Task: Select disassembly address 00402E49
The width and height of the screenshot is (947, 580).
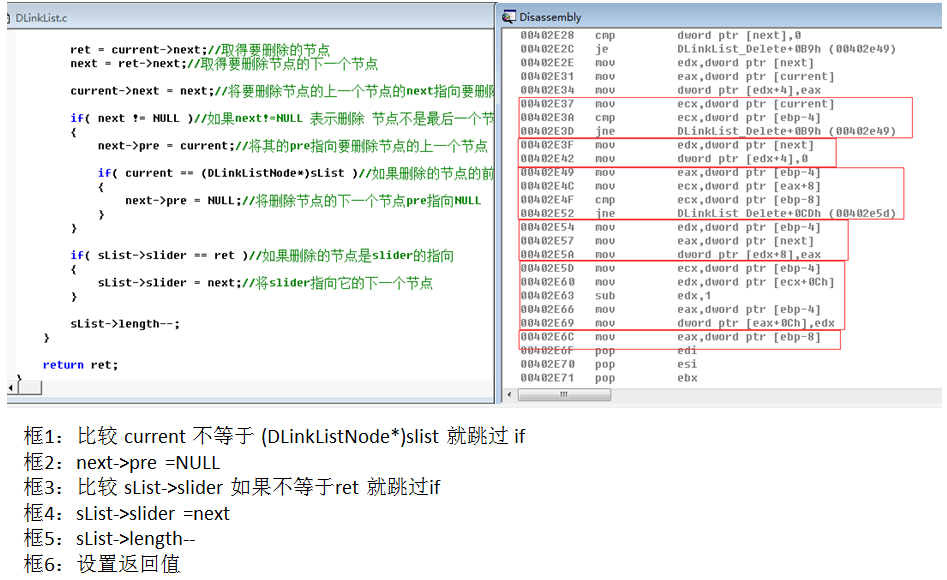Action: (x=547, y=172)
